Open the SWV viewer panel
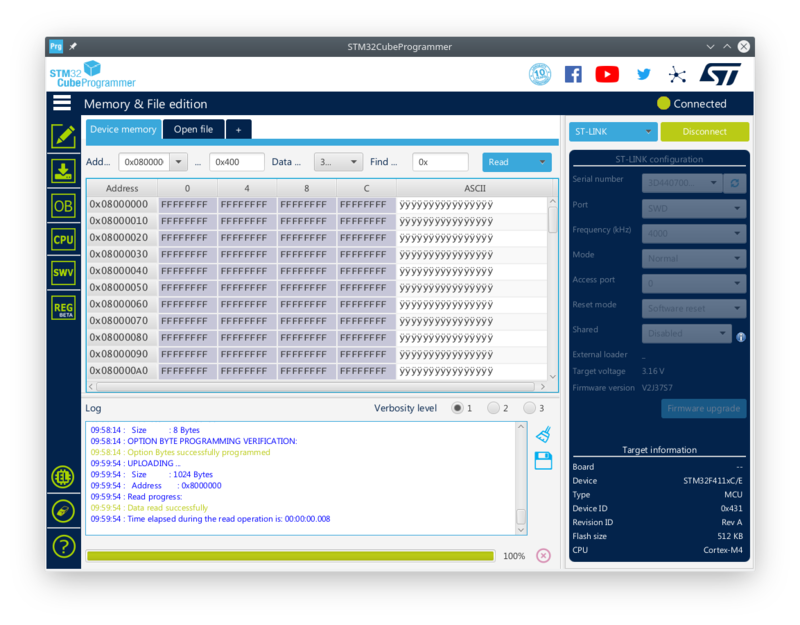The image size is (800, 625). [x=63, y=273]
